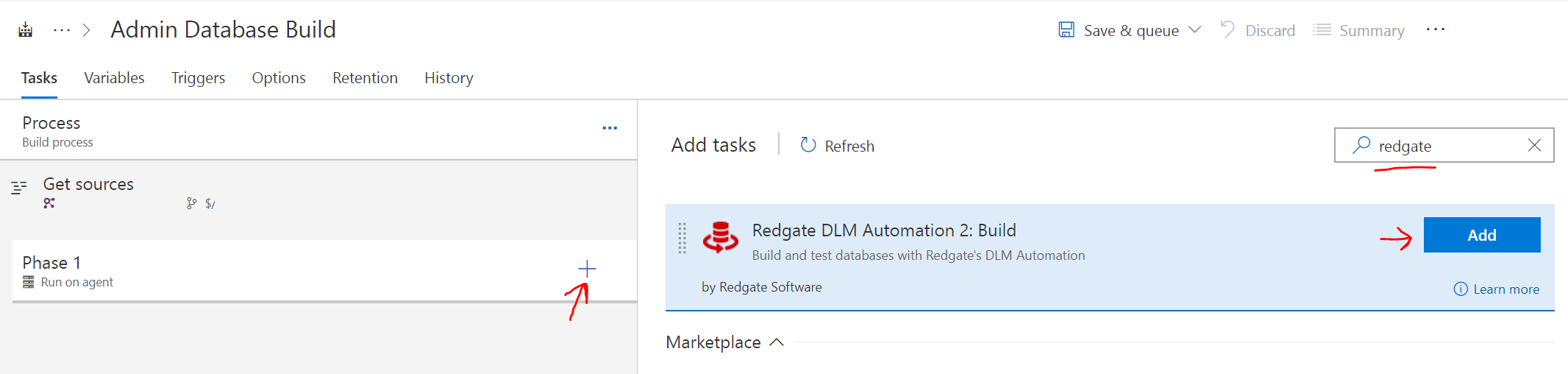
Task: Click the 'by Redgate Software' text
Action: (x=762, y=287)
